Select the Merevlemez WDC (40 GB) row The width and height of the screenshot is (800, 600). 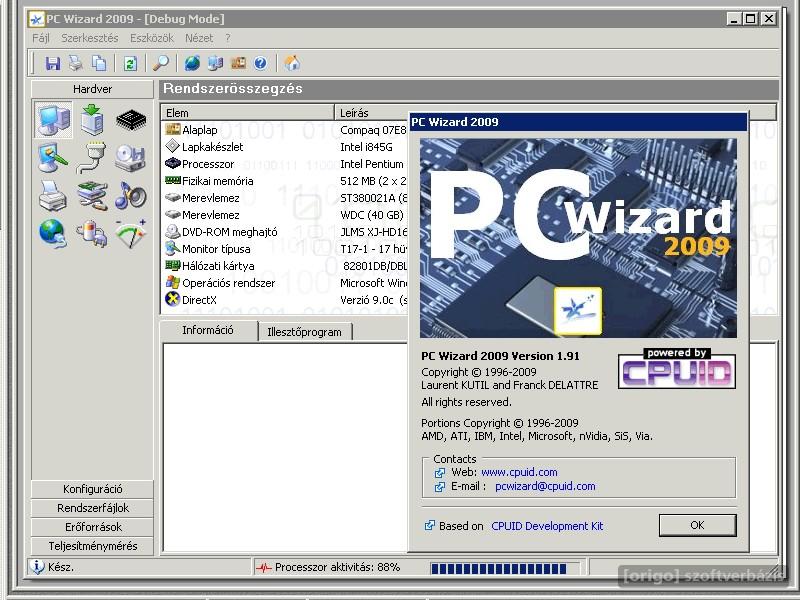(285, 215)
